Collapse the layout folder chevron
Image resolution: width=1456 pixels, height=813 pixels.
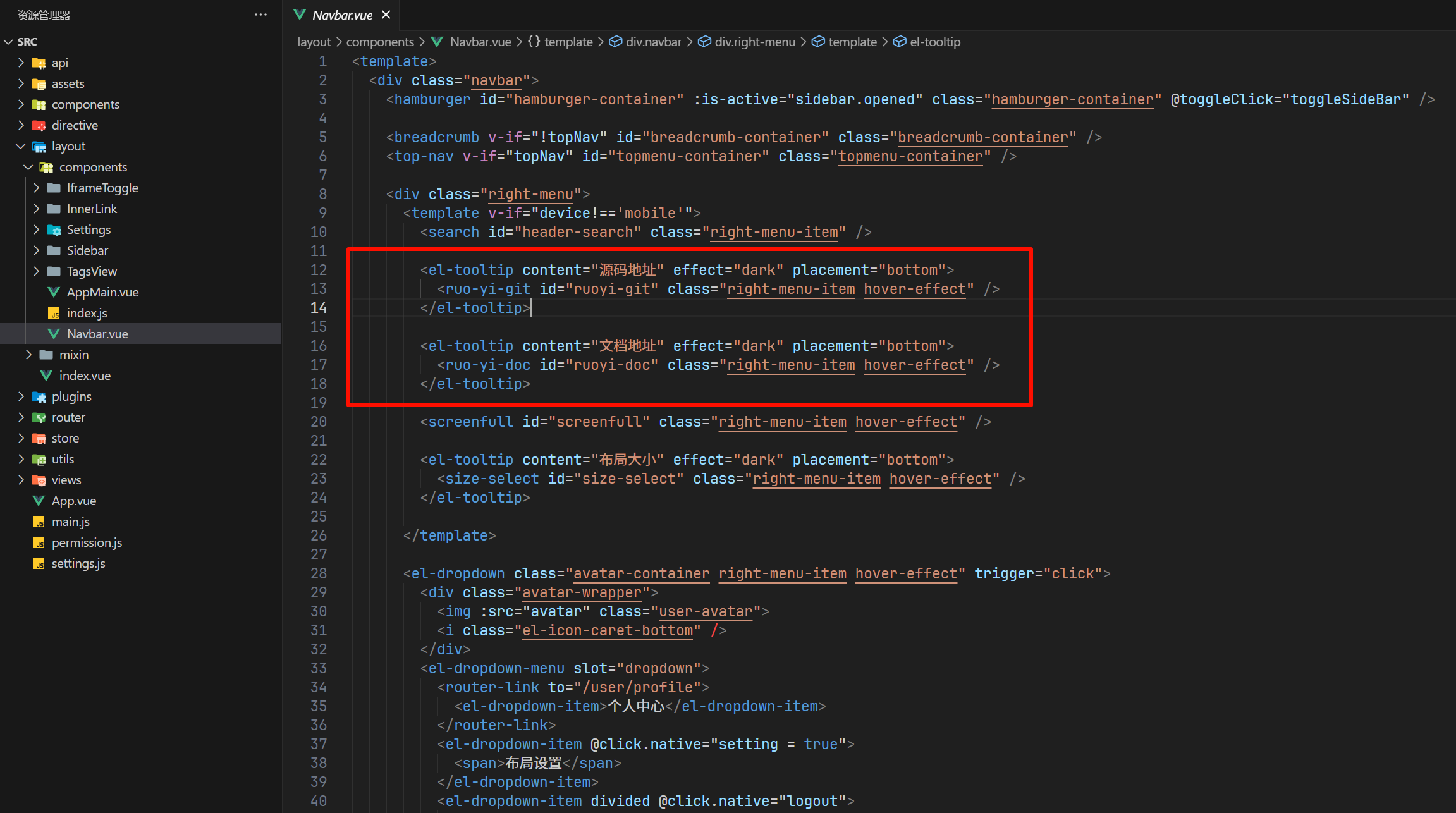21,146
